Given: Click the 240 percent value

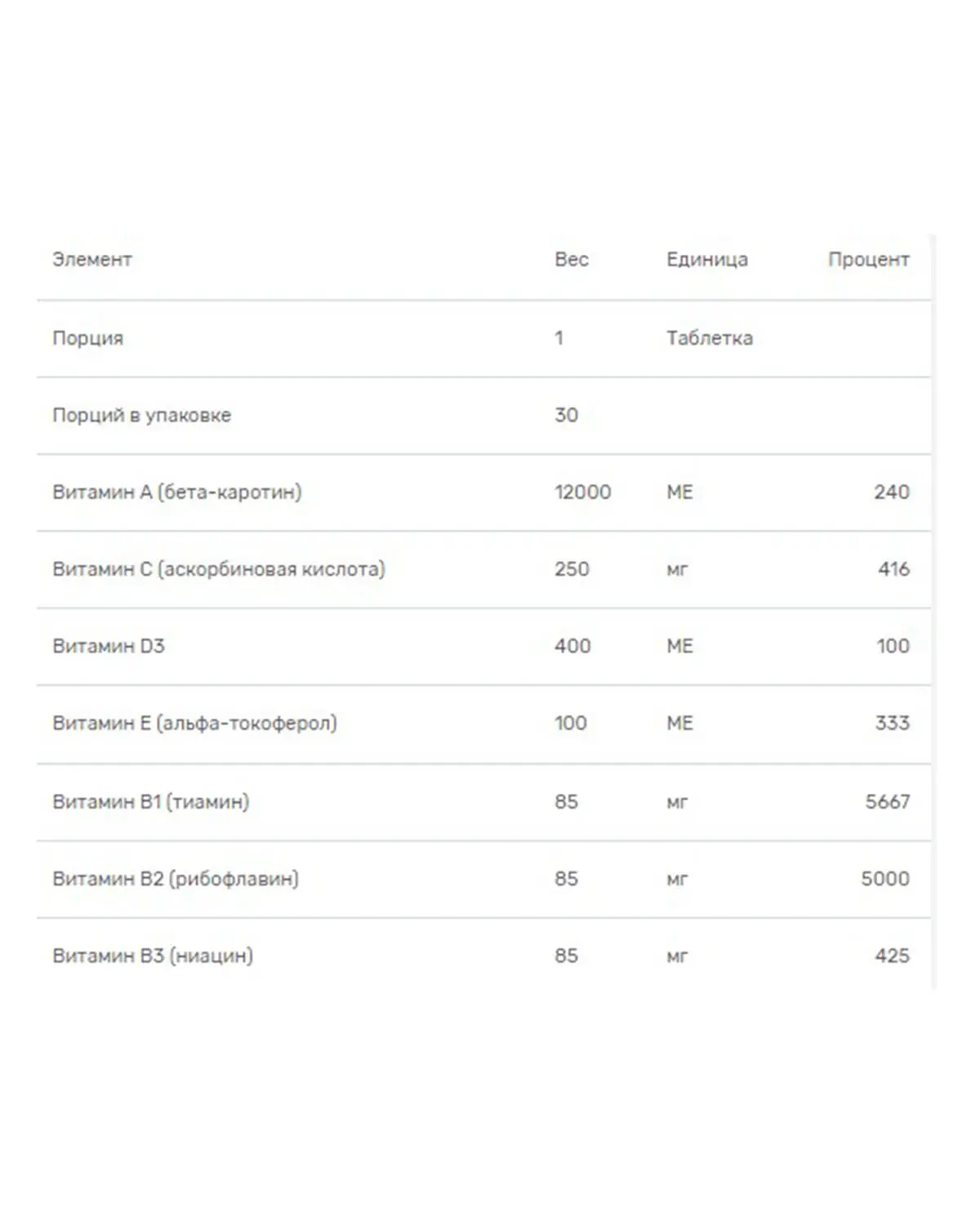Looking at the screenshot, I should tap(891, 492).
